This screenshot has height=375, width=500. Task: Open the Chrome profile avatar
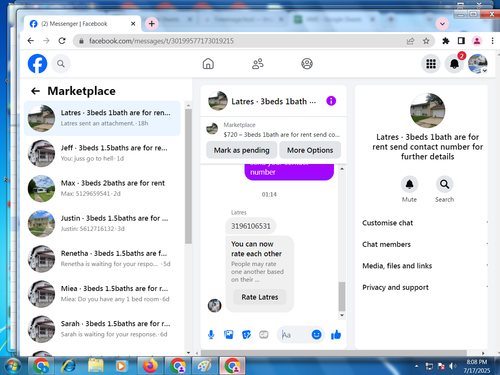click(477, 41)
